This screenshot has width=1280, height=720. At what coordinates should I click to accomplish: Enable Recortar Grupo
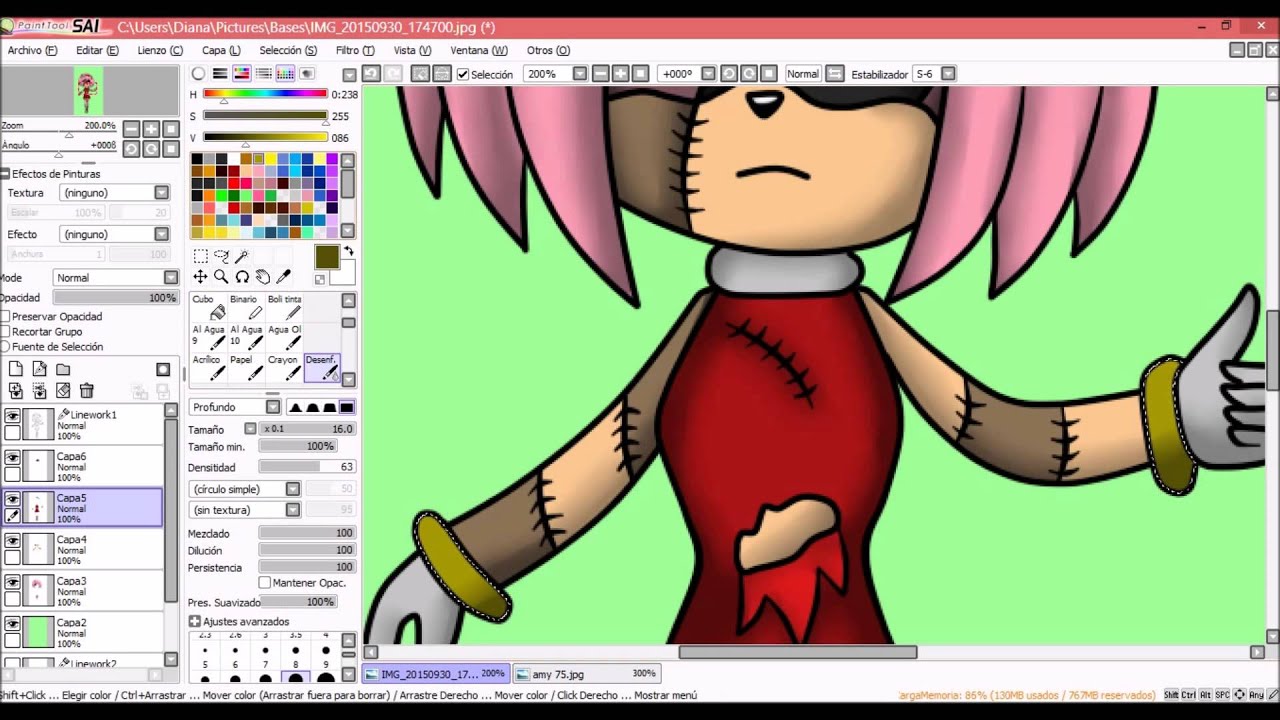click(x=5, y=332)
